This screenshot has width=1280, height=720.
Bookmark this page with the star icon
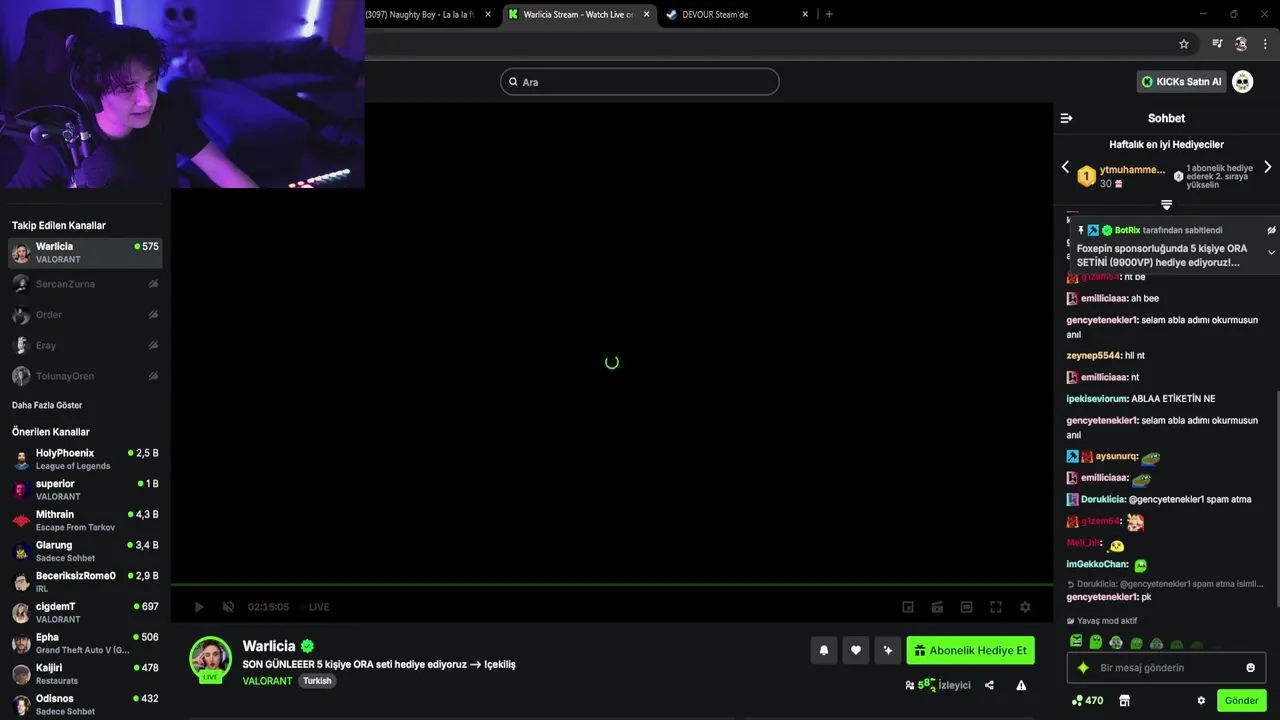(1184, 44)
